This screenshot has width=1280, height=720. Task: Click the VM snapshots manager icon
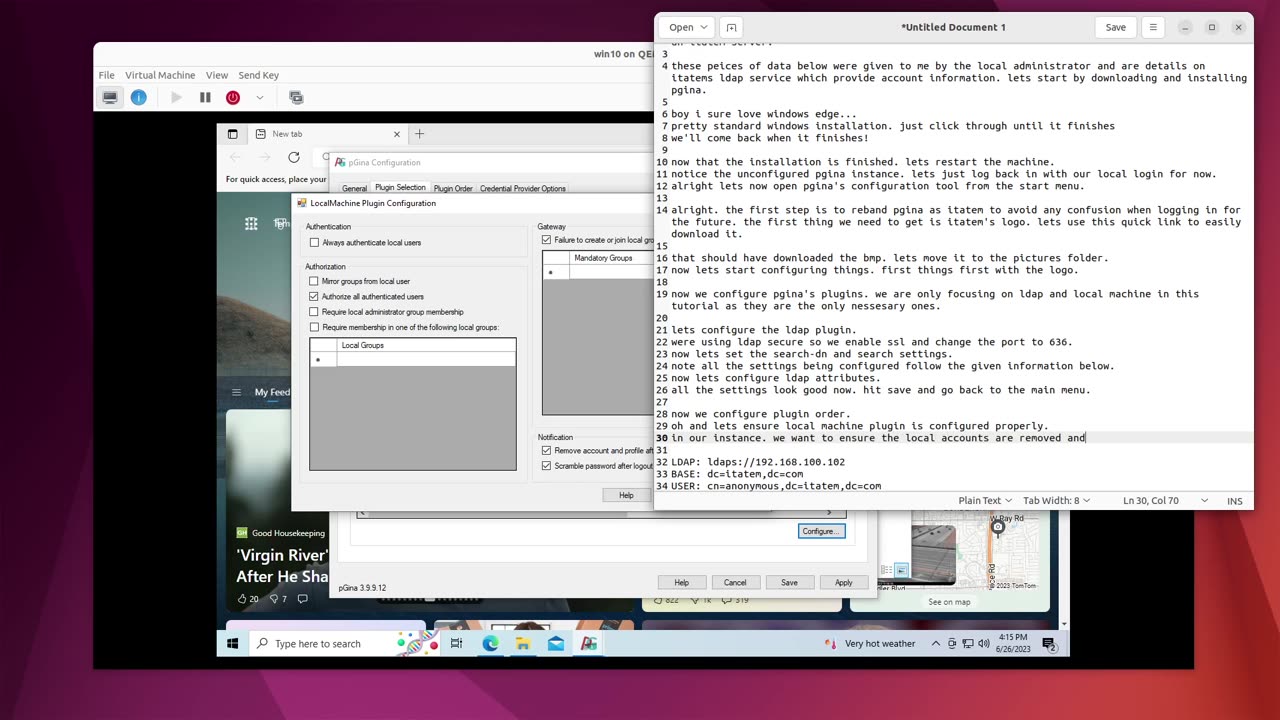296,97
